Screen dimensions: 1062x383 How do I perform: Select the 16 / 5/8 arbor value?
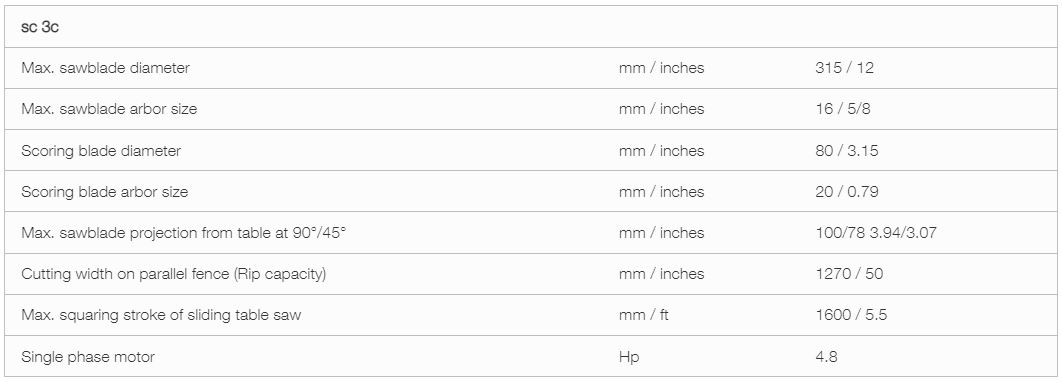click(x=843, y=109)
